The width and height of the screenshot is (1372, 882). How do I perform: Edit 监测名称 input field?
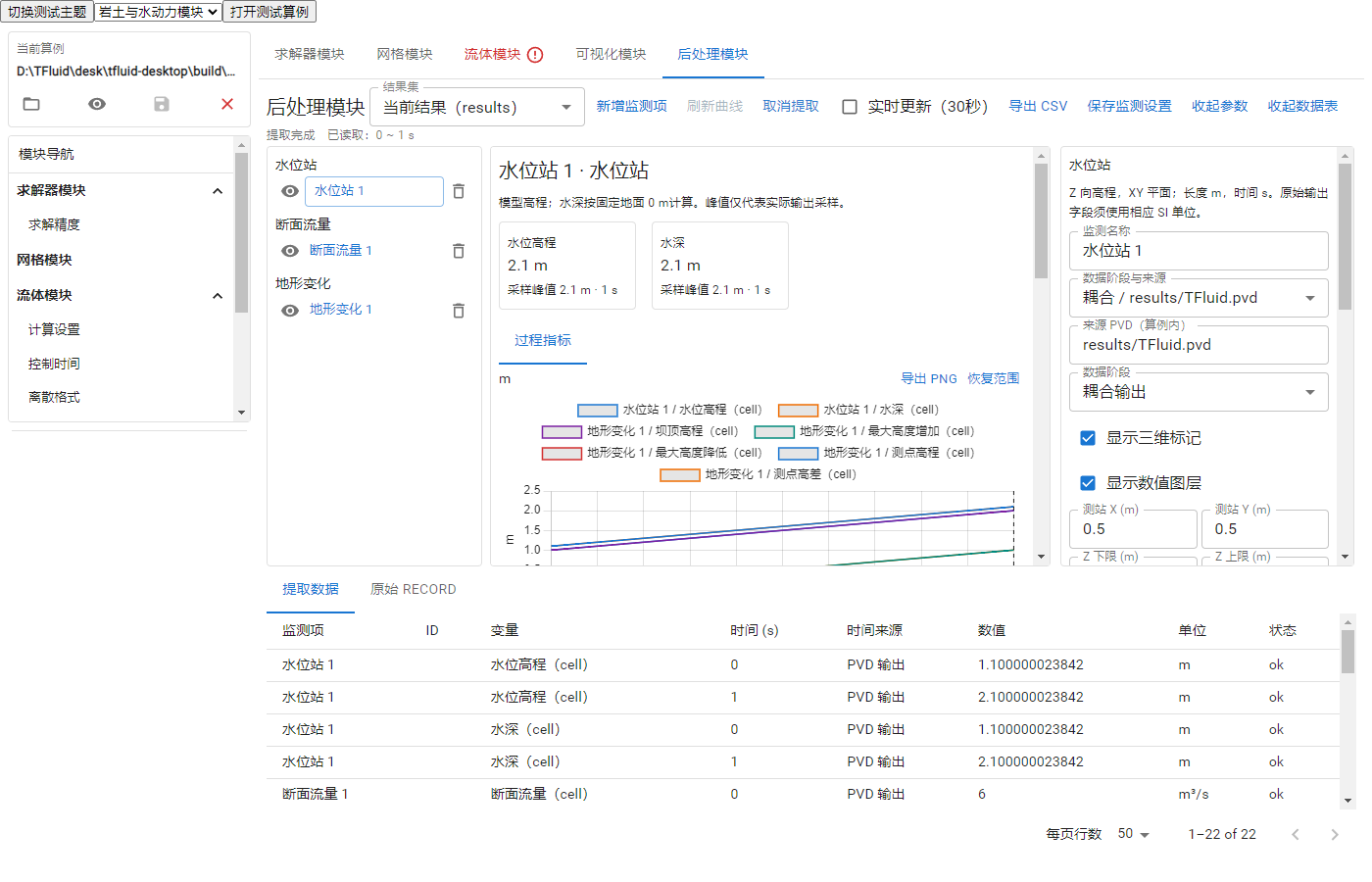[x=1199, y=251]
